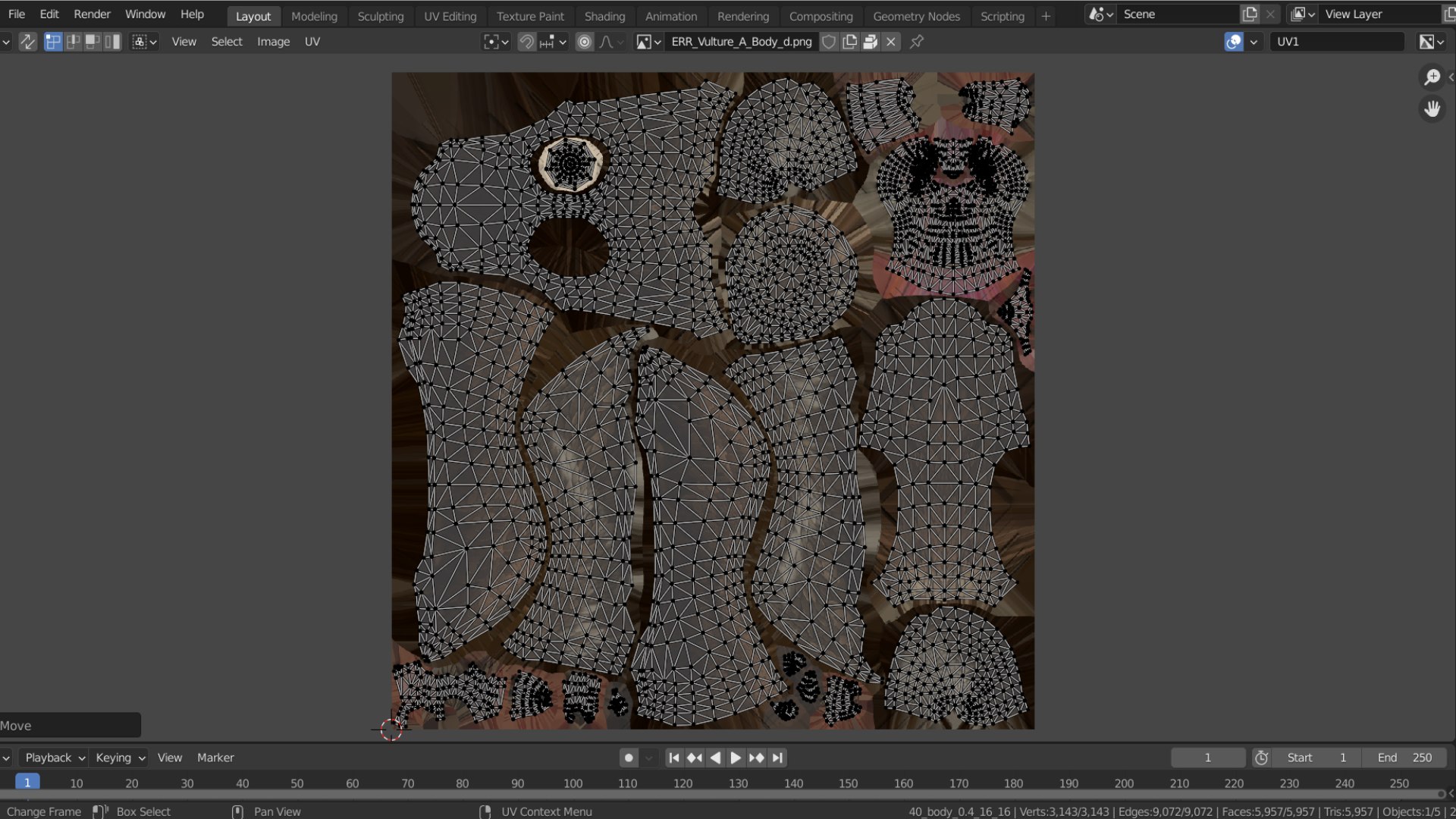The height and width of the screenshot is (819, 1456).
Task: Click the new image copy icon
Action: point(849,42)
